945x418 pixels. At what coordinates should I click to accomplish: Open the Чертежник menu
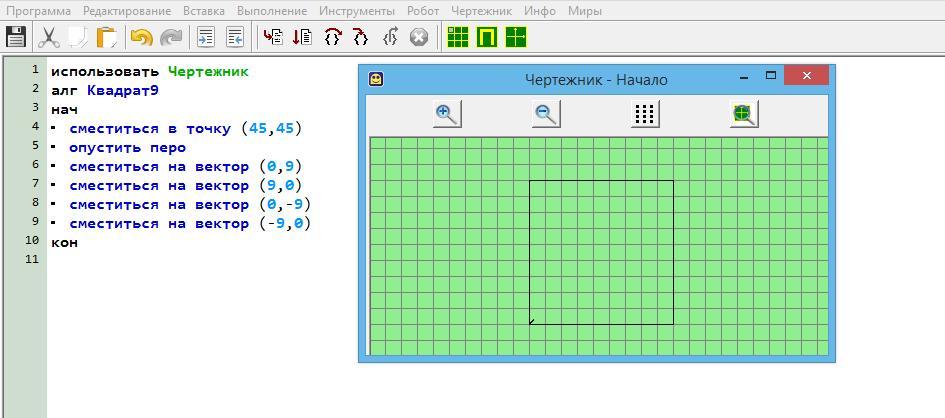482,11
